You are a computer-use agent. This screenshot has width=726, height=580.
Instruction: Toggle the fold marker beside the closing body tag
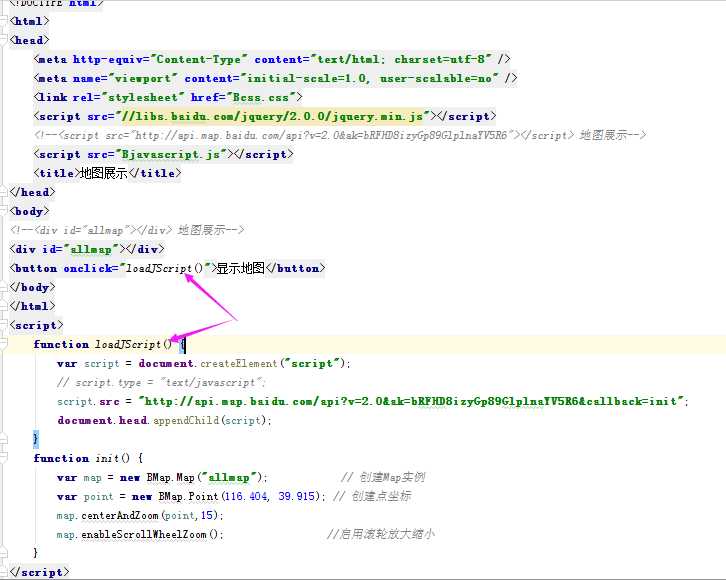point(4,287)
